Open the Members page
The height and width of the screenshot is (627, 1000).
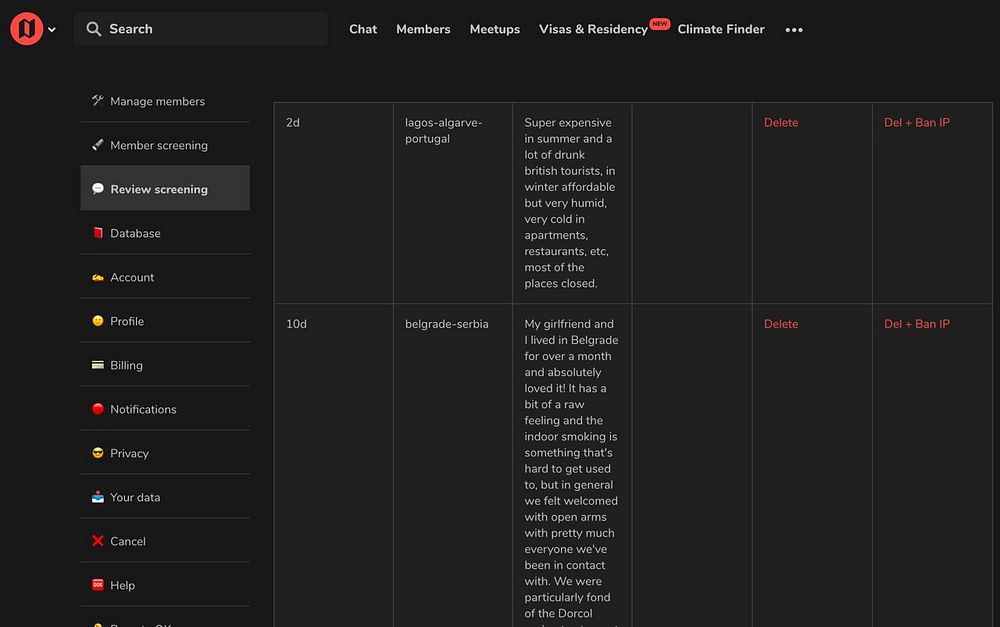[423, 29]
